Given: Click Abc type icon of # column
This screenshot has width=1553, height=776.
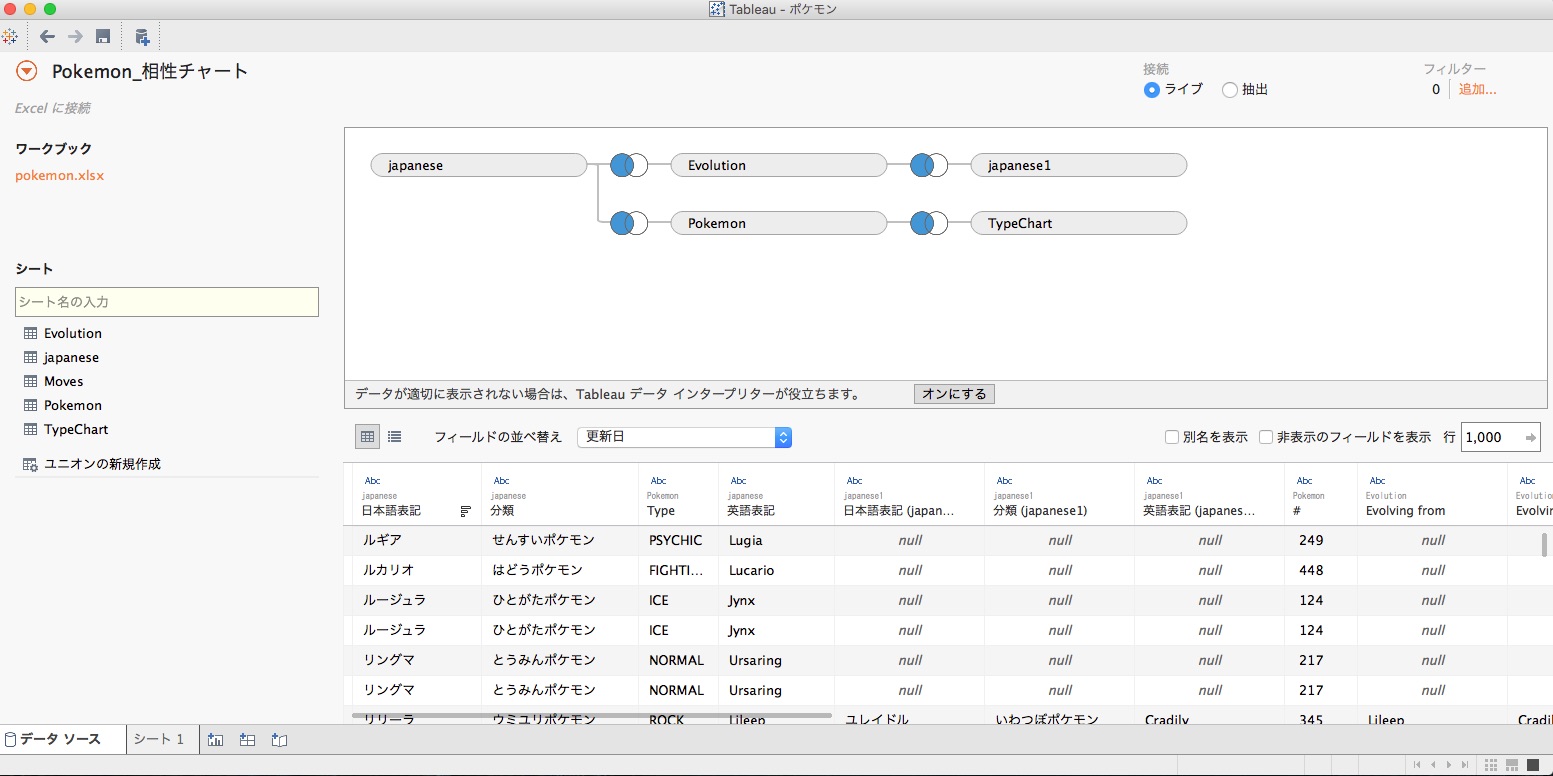Looking at the screenshot, I should click(1304, 481).
